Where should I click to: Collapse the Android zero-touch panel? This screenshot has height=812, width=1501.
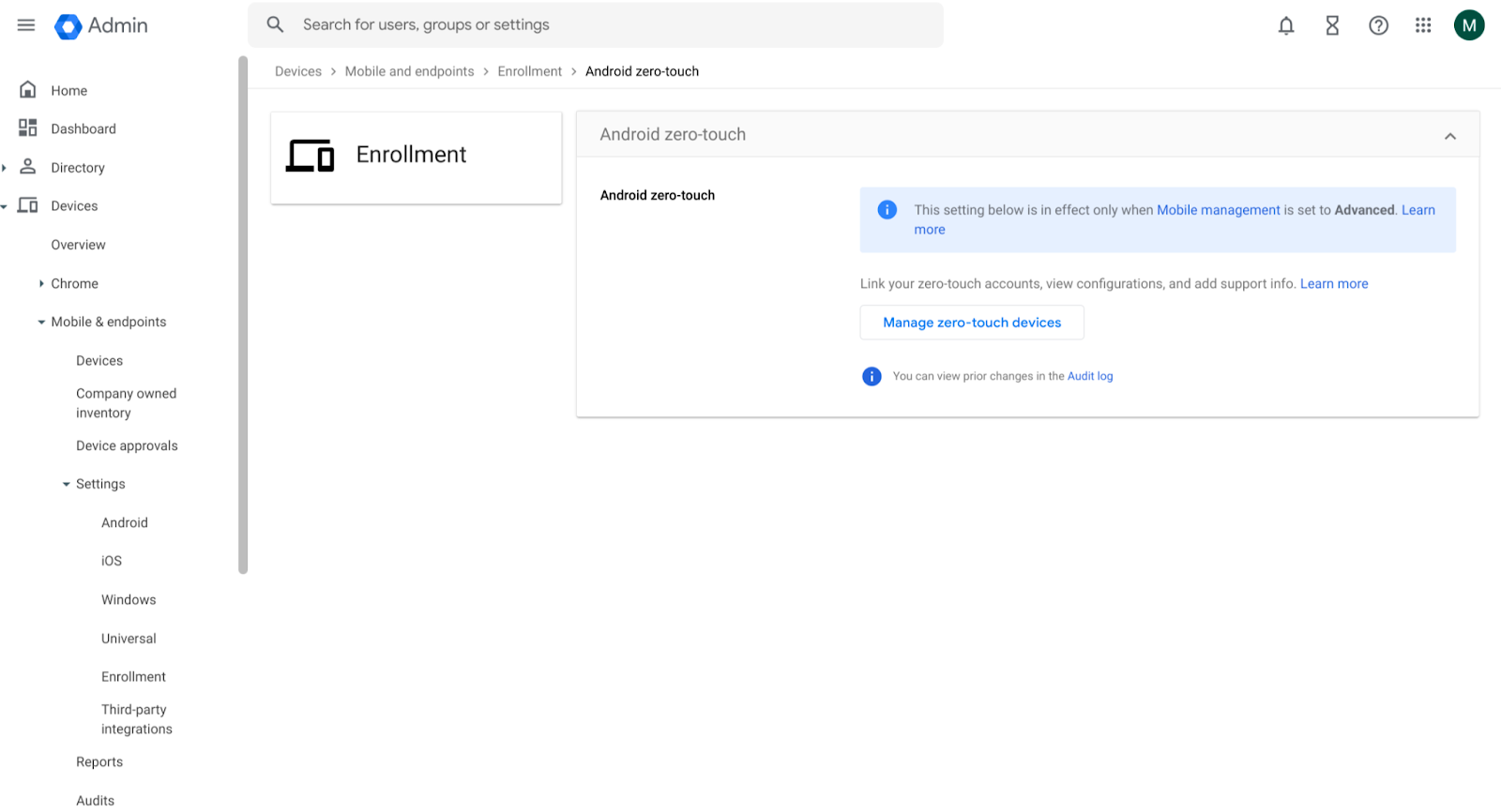tap(1450, 136)
